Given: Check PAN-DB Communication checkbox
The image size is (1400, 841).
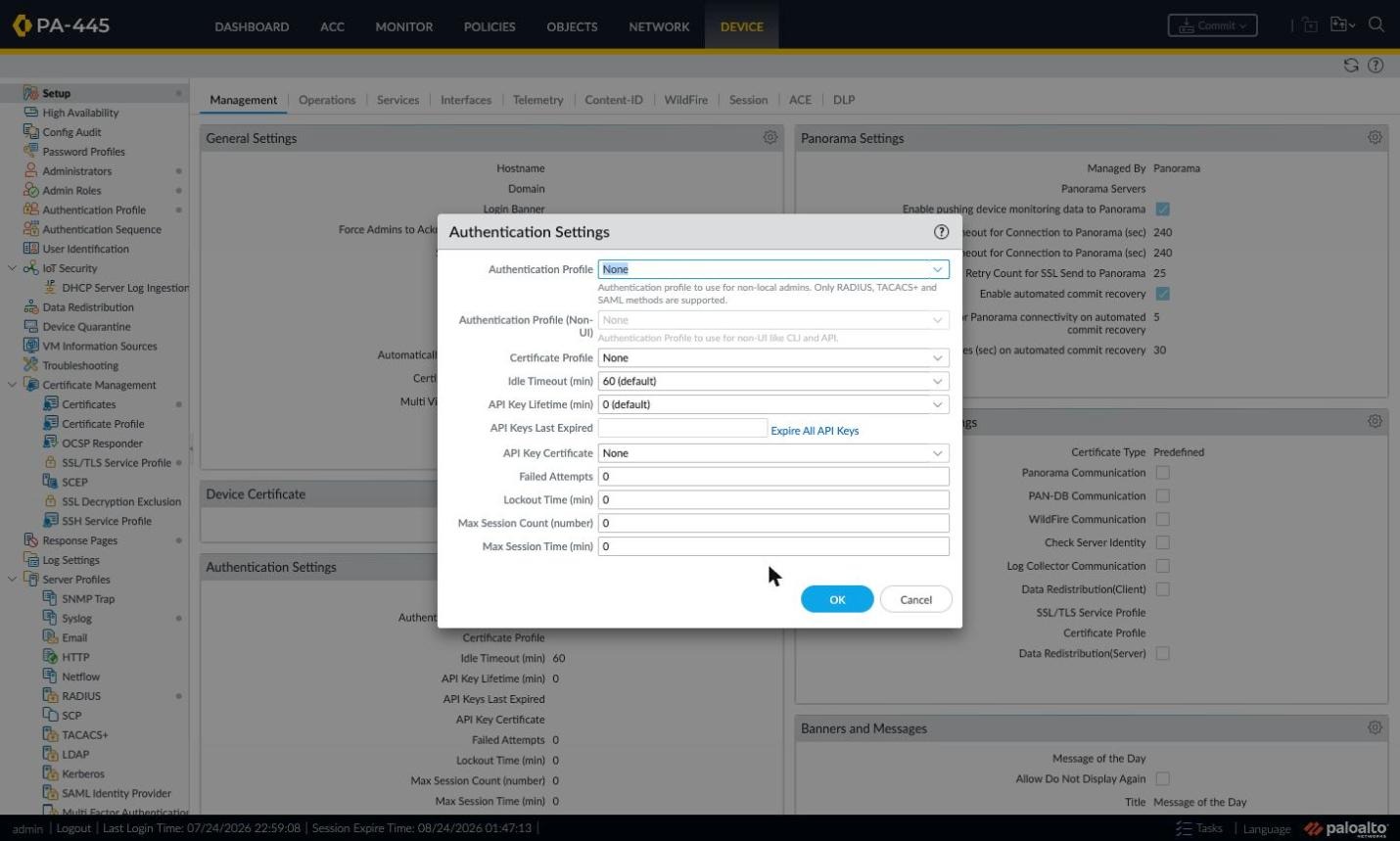Looking at the screenshot, I should point(1162,496).
